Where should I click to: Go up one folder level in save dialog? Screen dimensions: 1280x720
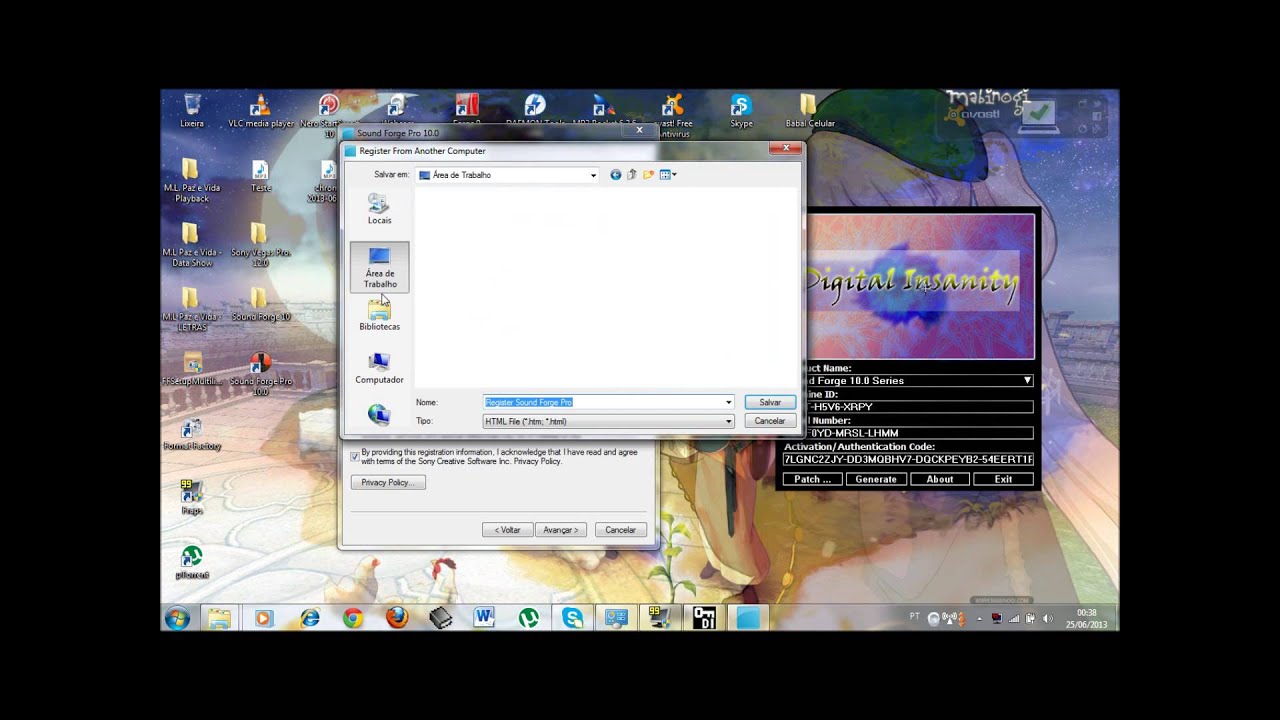point(631,175)
